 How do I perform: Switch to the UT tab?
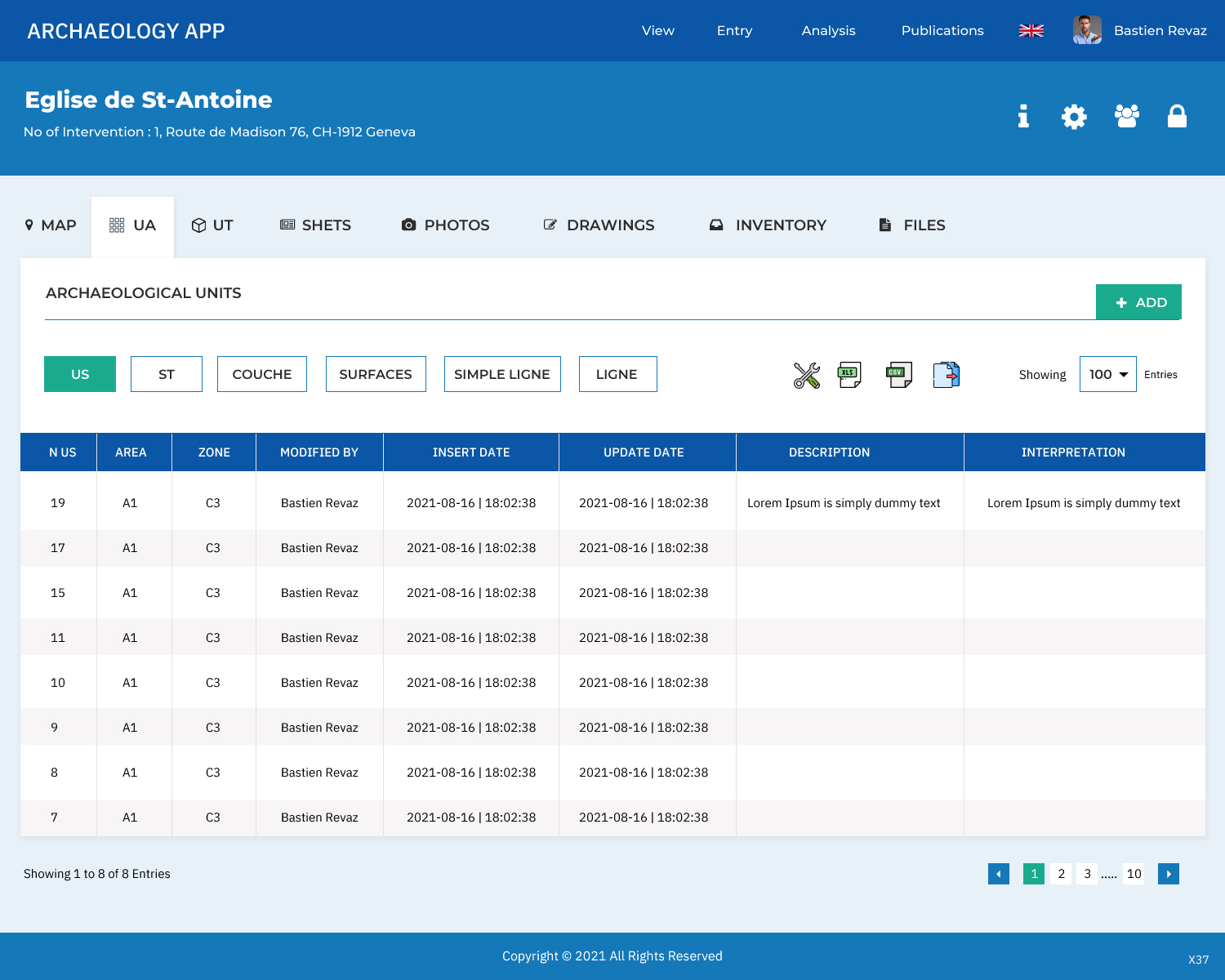coord(212,225)
